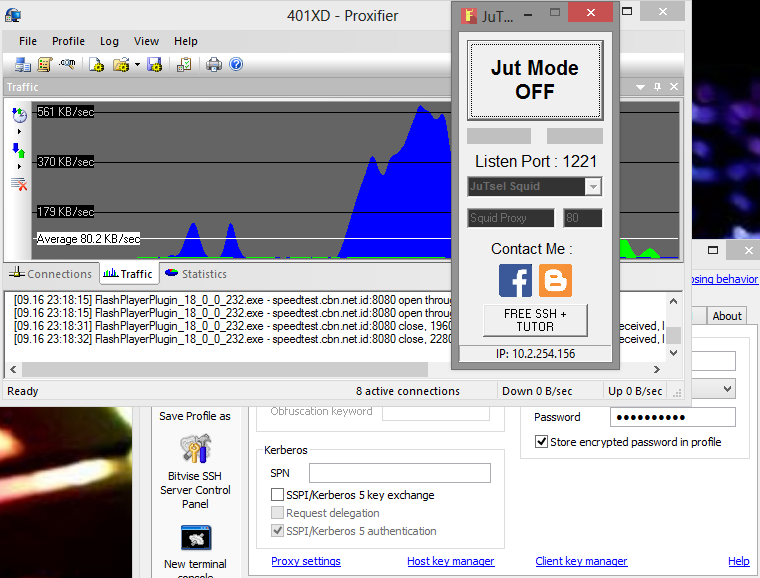
Task: Open the Traffic panel dropdown arrow
Action: (x=640, y=87)
